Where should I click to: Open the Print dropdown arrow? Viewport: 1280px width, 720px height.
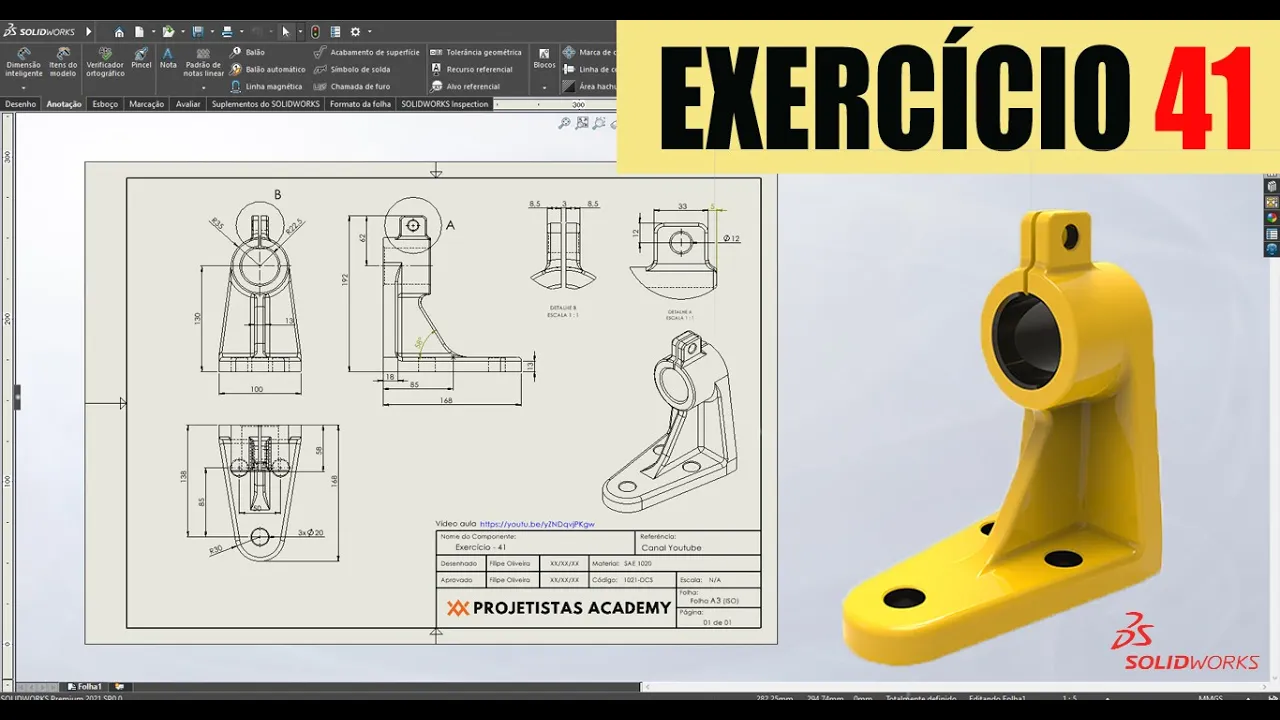(241, 32)
